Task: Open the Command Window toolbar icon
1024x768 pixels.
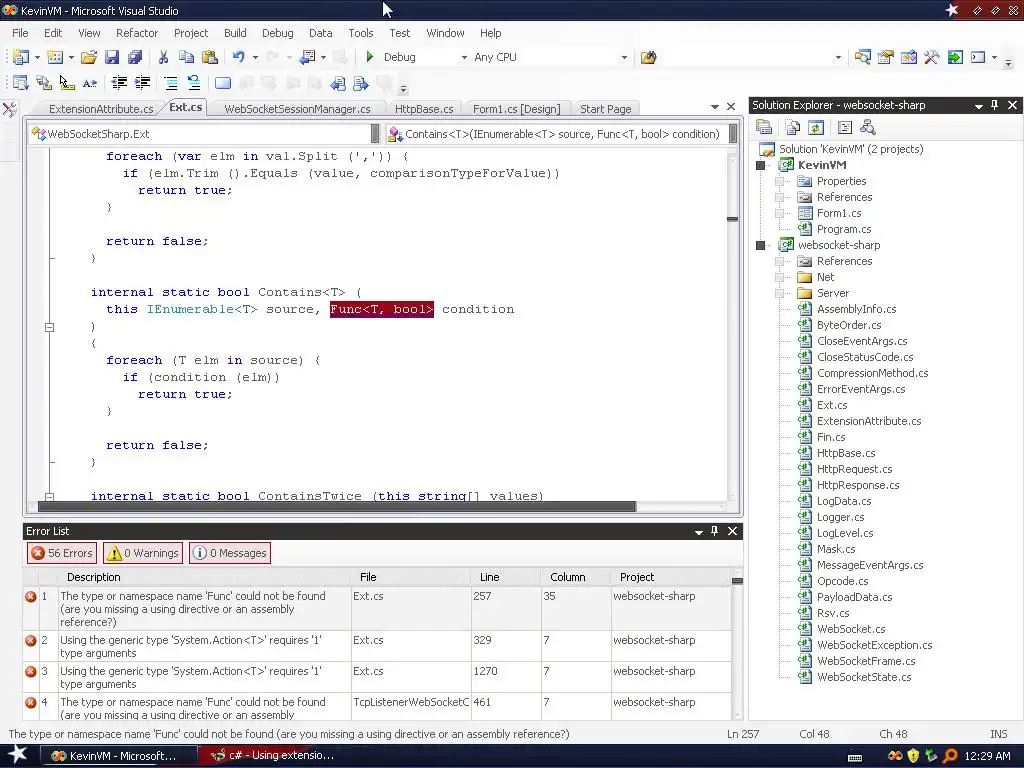Action: coord(978,57)
